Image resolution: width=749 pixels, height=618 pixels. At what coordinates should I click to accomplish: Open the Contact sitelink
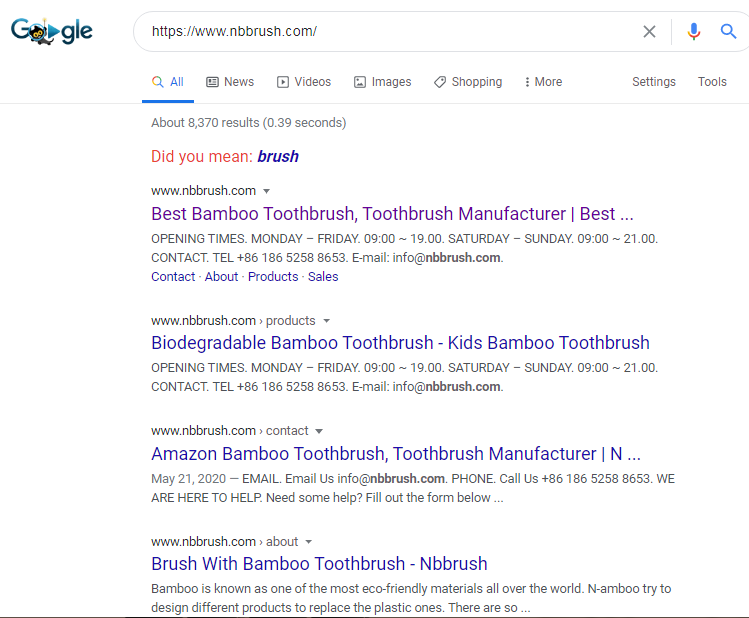173,277
